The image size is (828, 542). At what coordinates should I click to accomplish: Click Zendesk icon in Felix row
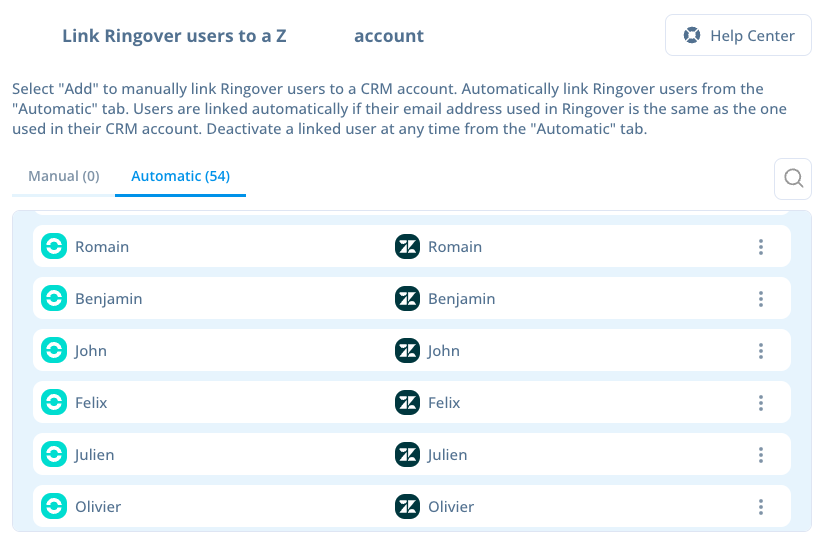click(407, 403)
